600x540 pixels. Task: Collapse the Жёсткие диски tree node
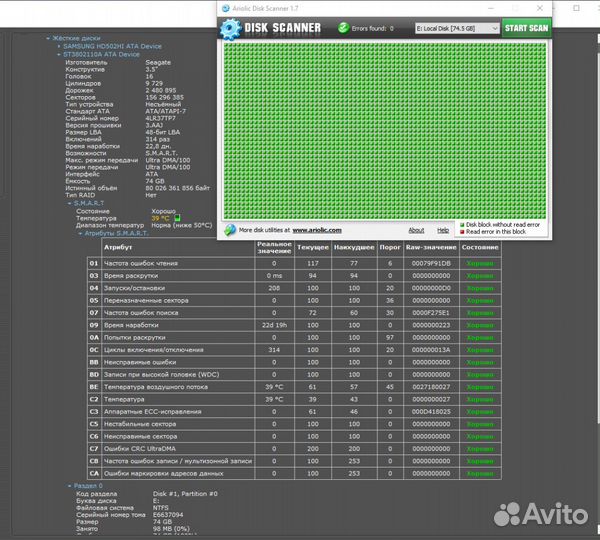pos(48,39)
